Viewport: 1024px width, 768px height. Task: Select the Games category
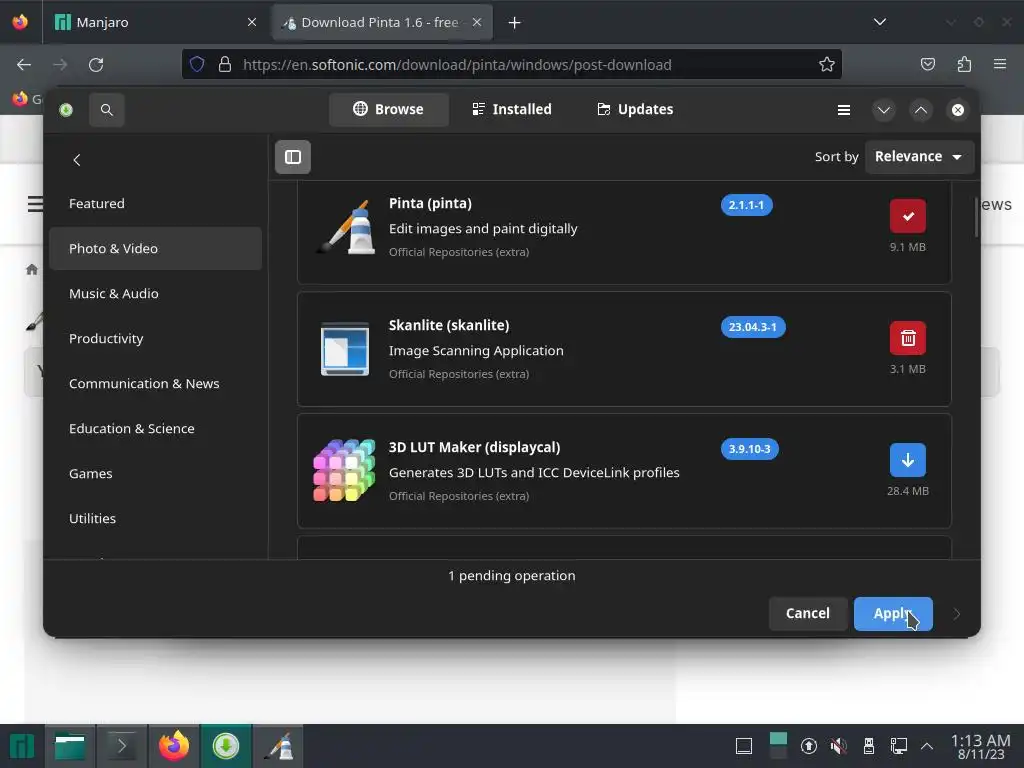point(155,473)
